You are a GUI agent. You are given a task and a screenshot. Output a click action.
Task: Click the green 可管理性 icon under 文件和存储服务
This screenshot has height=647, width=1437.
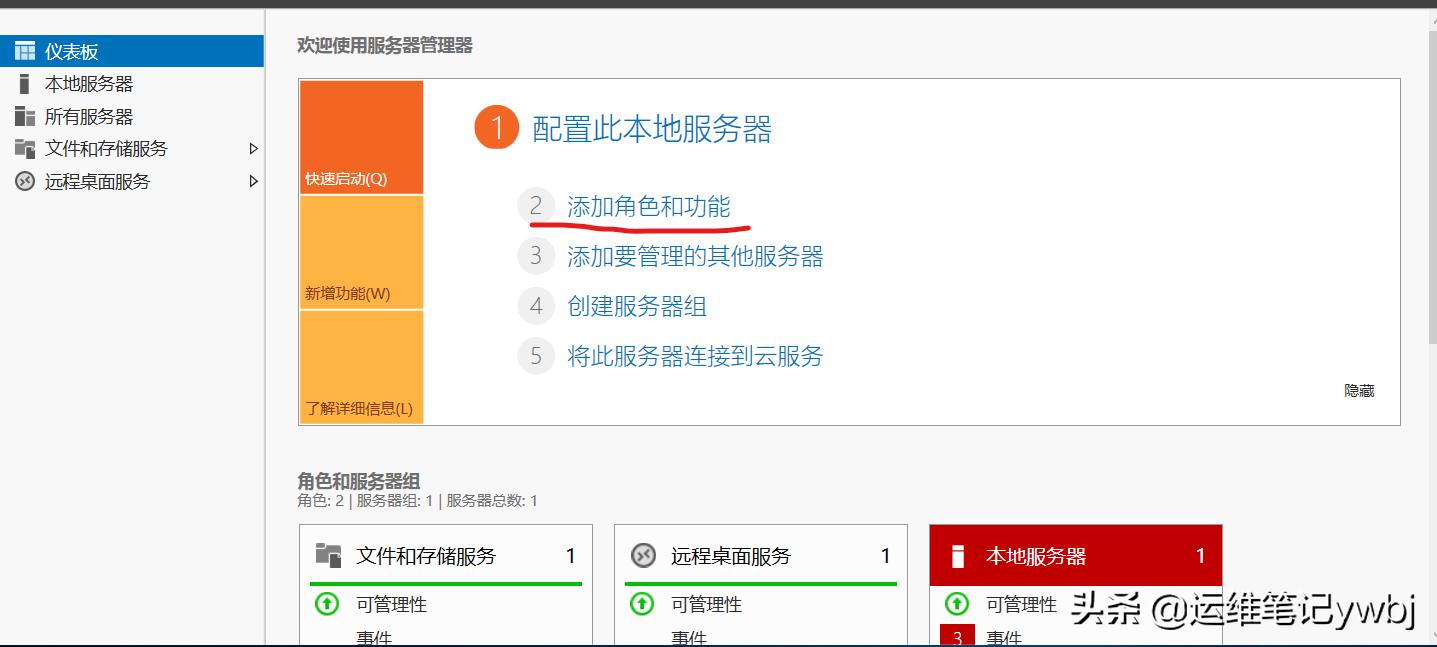pos(326,604)
